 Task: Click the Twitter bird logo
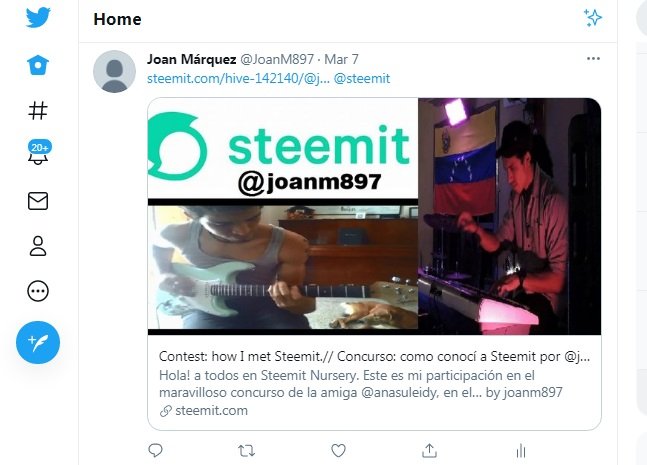click(38, 18)
